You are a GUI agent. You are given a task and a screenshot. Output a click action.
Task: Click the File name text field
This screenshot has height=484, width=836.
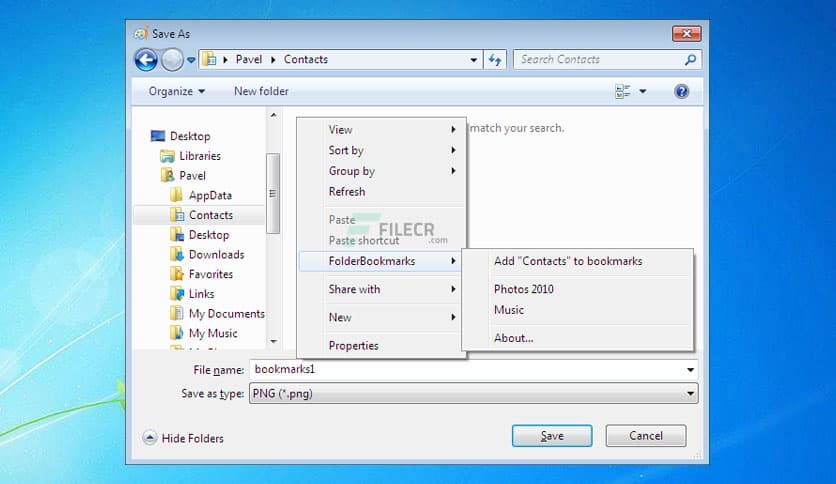[x=466, y=369]
